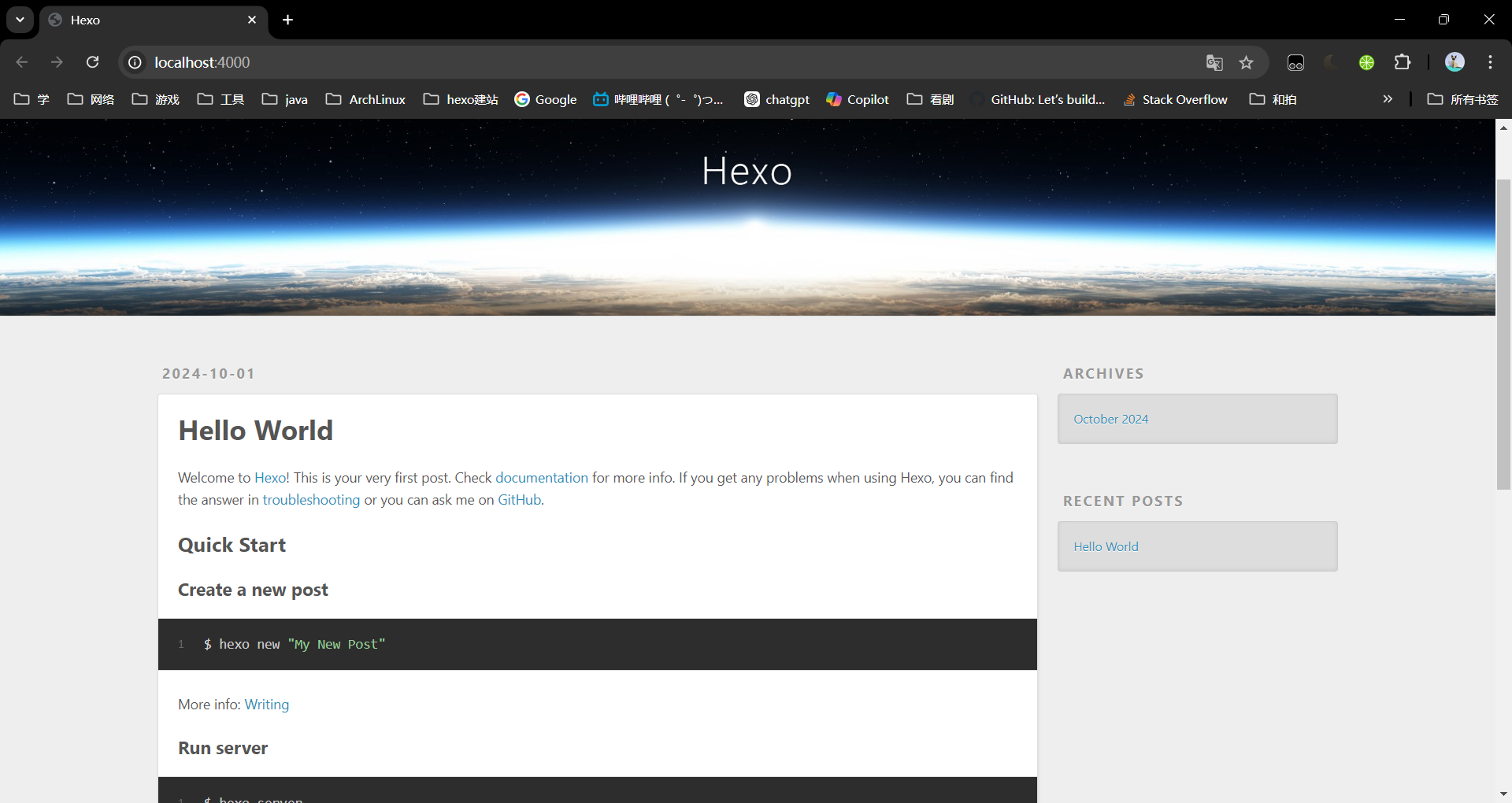Open the profile avatar menu
Screen dimensions: 1512x803
1455,62
